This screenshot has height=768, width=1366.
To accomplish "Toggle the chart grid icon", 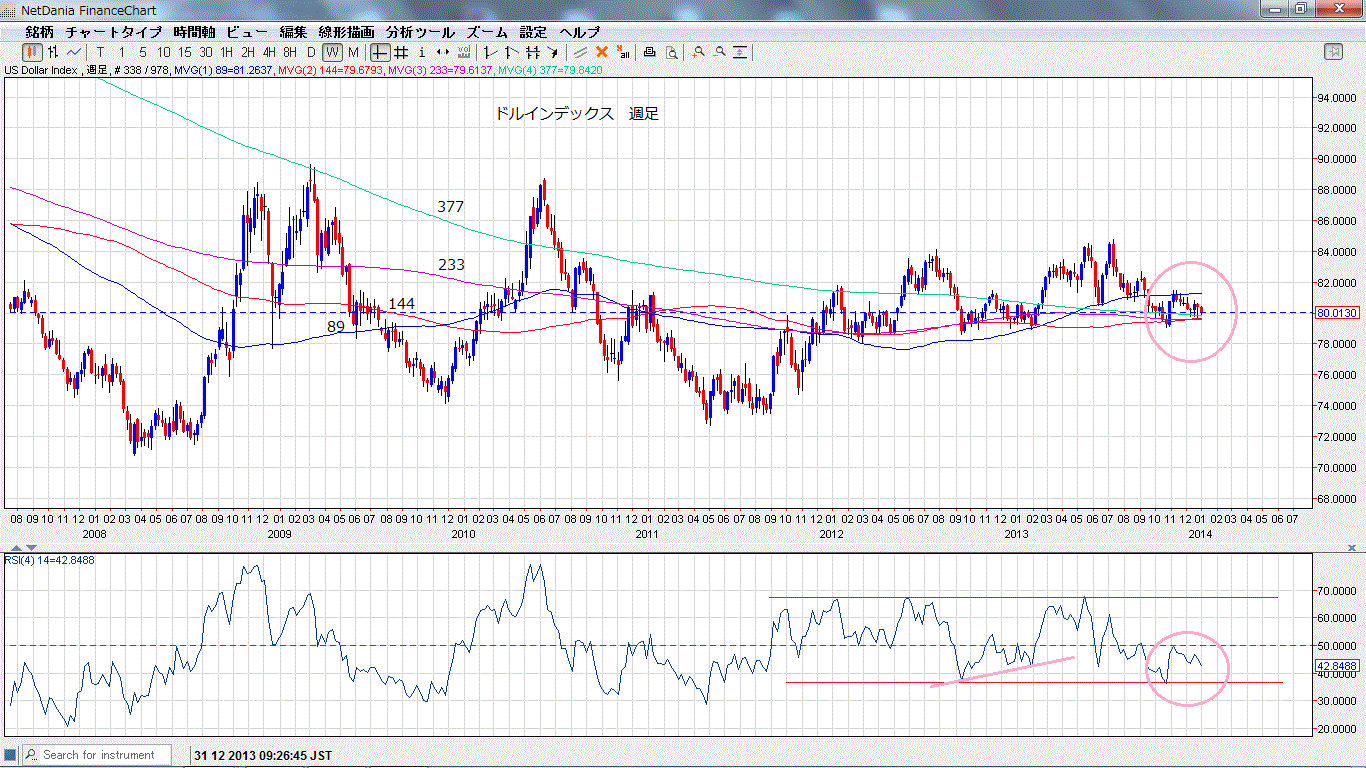I will (x=400, y=52).
